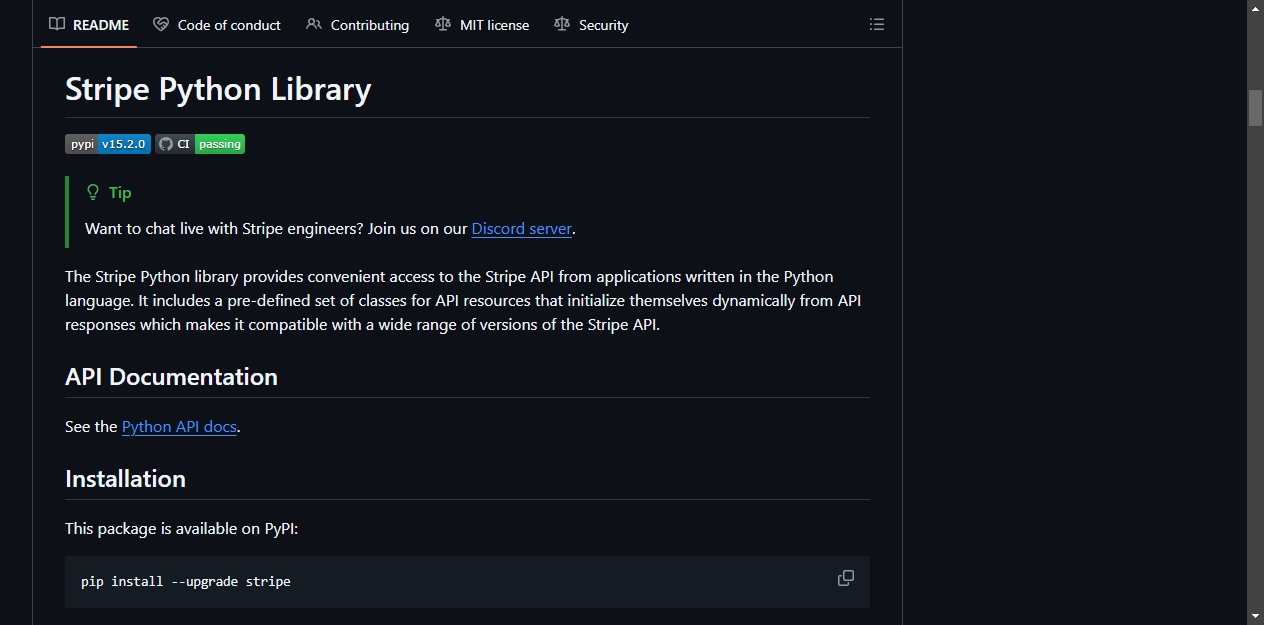Click the green Tip label text
The width and height of the screenshot is (1264, 625).
[120, 192]
